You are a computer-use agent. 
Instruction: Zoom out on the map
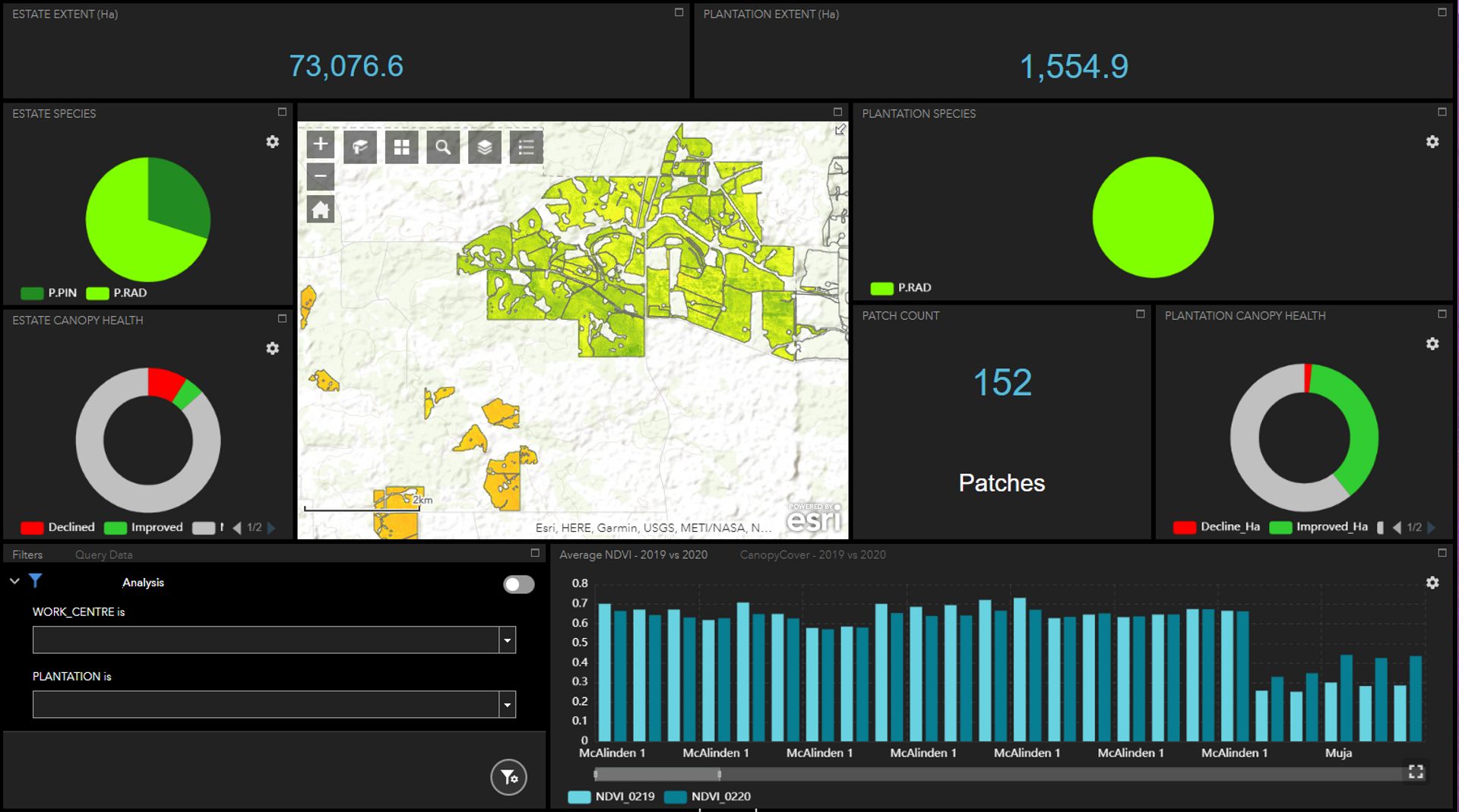[x=320, y=177]
